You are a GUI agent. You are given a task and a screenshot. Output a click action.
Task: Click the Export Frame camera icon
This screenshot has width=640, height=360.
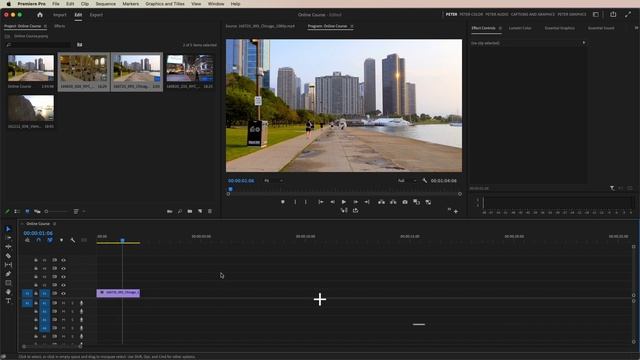click(405, 202)
